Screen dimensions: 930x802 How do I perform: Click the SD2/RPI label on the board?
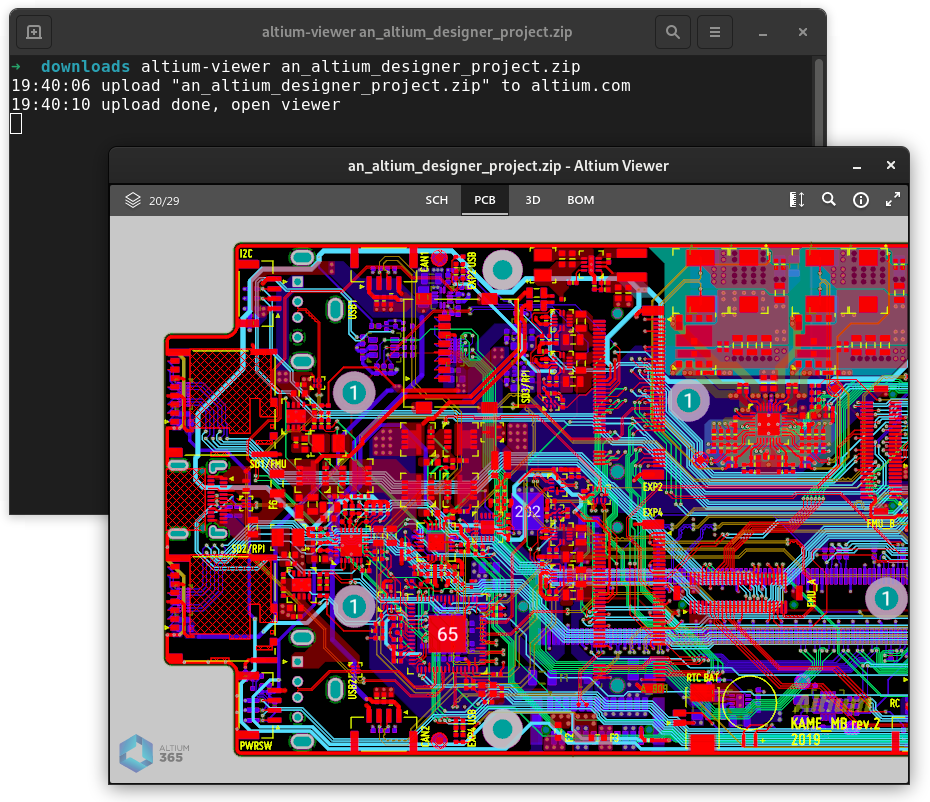tap(248, 549)
